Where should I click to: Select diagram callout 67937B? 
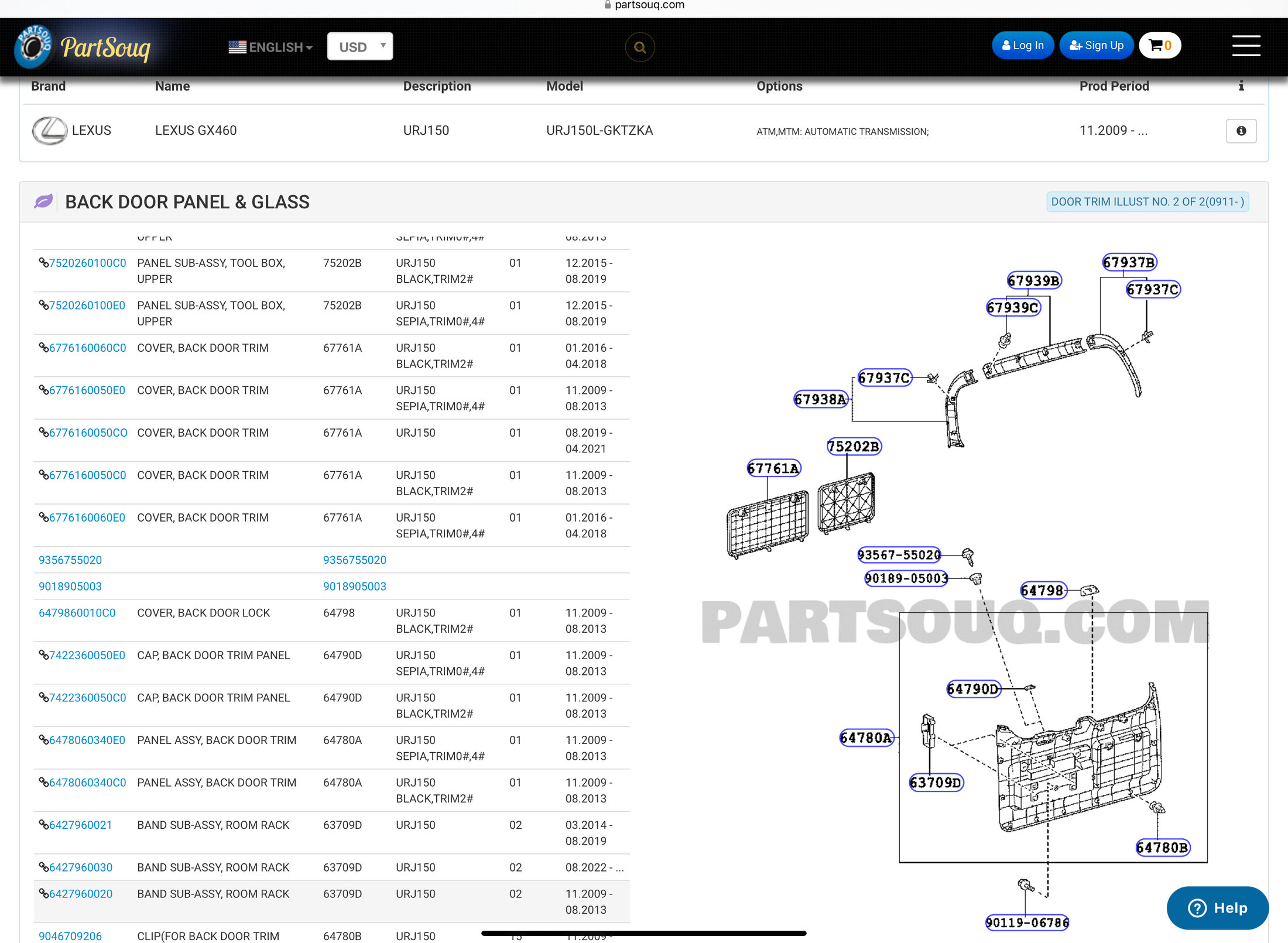1129,262
